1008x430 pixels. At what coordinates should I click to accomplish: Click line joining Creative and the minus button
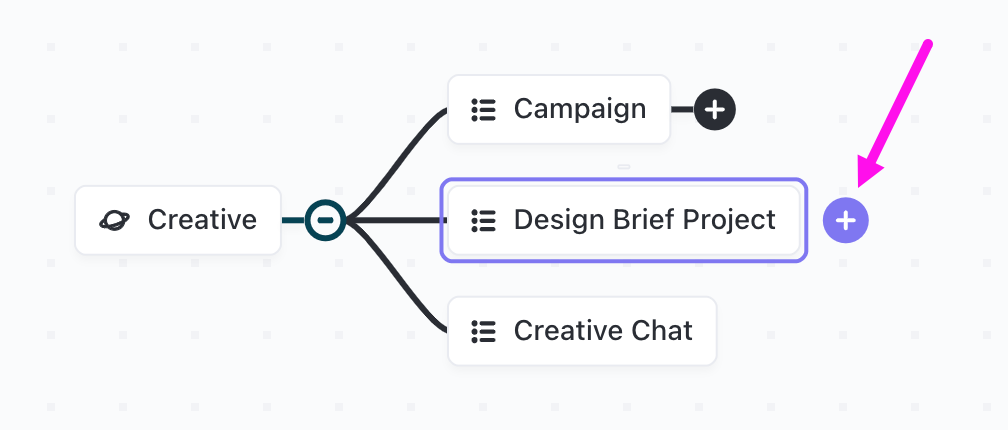[x=293, y=220]
